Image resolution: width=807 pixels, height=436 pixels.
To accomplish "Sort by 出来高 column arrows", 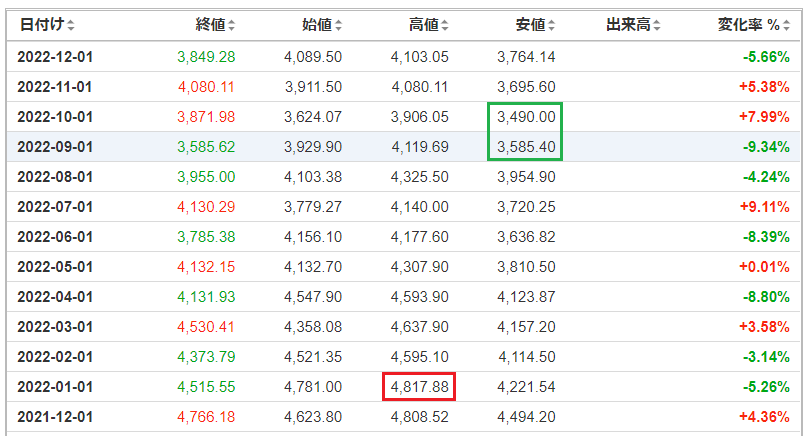I will pyautogui.click(x=657, y=25).
